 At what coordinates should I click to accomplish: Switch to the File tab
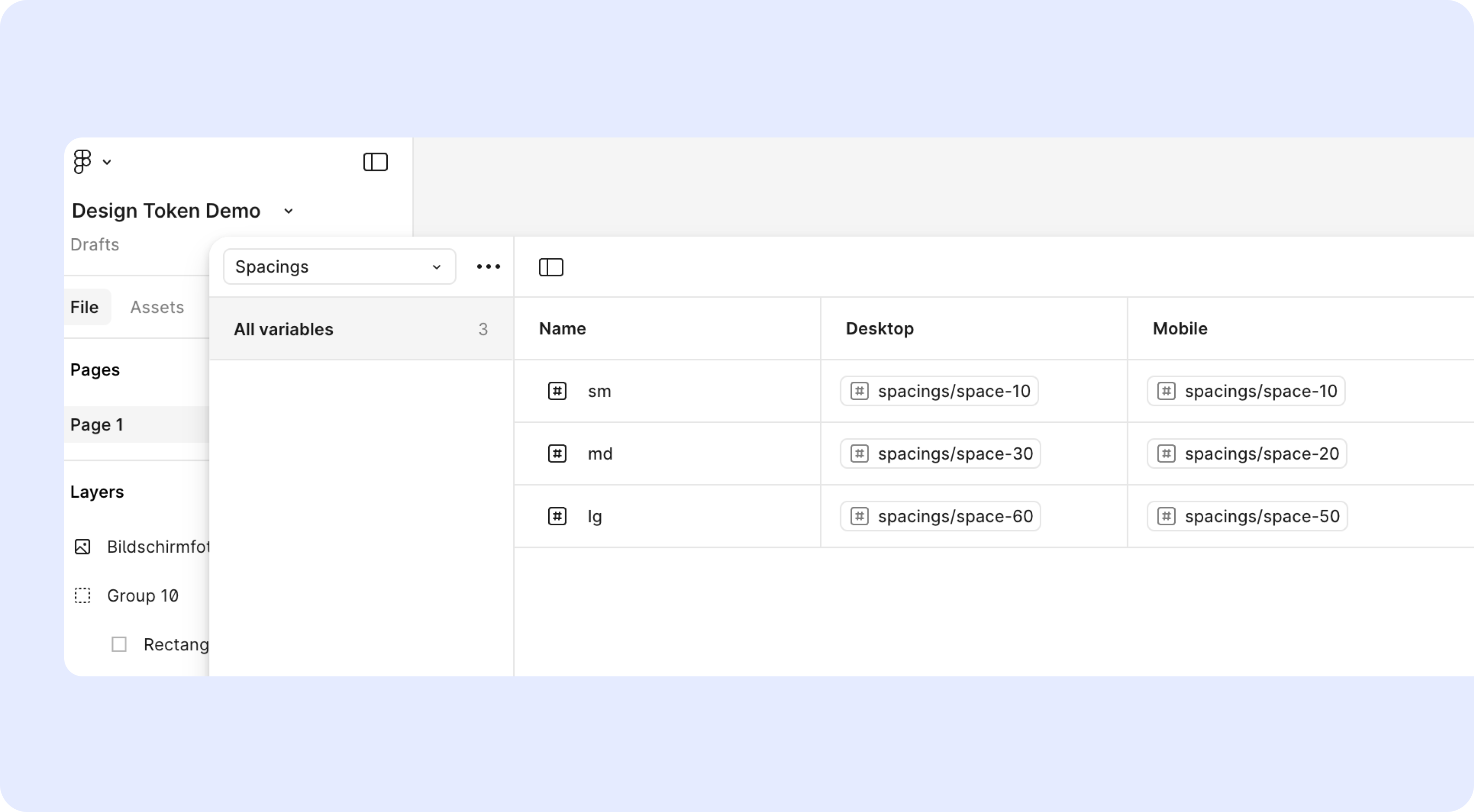[x=85, y=307]
